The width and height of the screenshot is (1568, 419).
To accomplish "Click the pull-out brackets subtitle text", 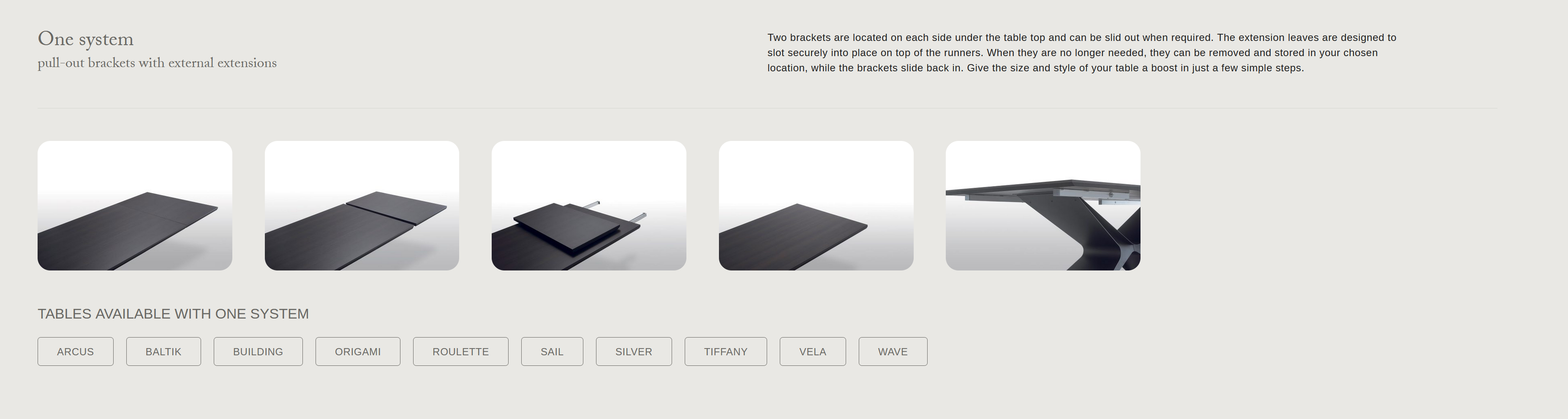I will pyautogui.click(x=157, y=63).
